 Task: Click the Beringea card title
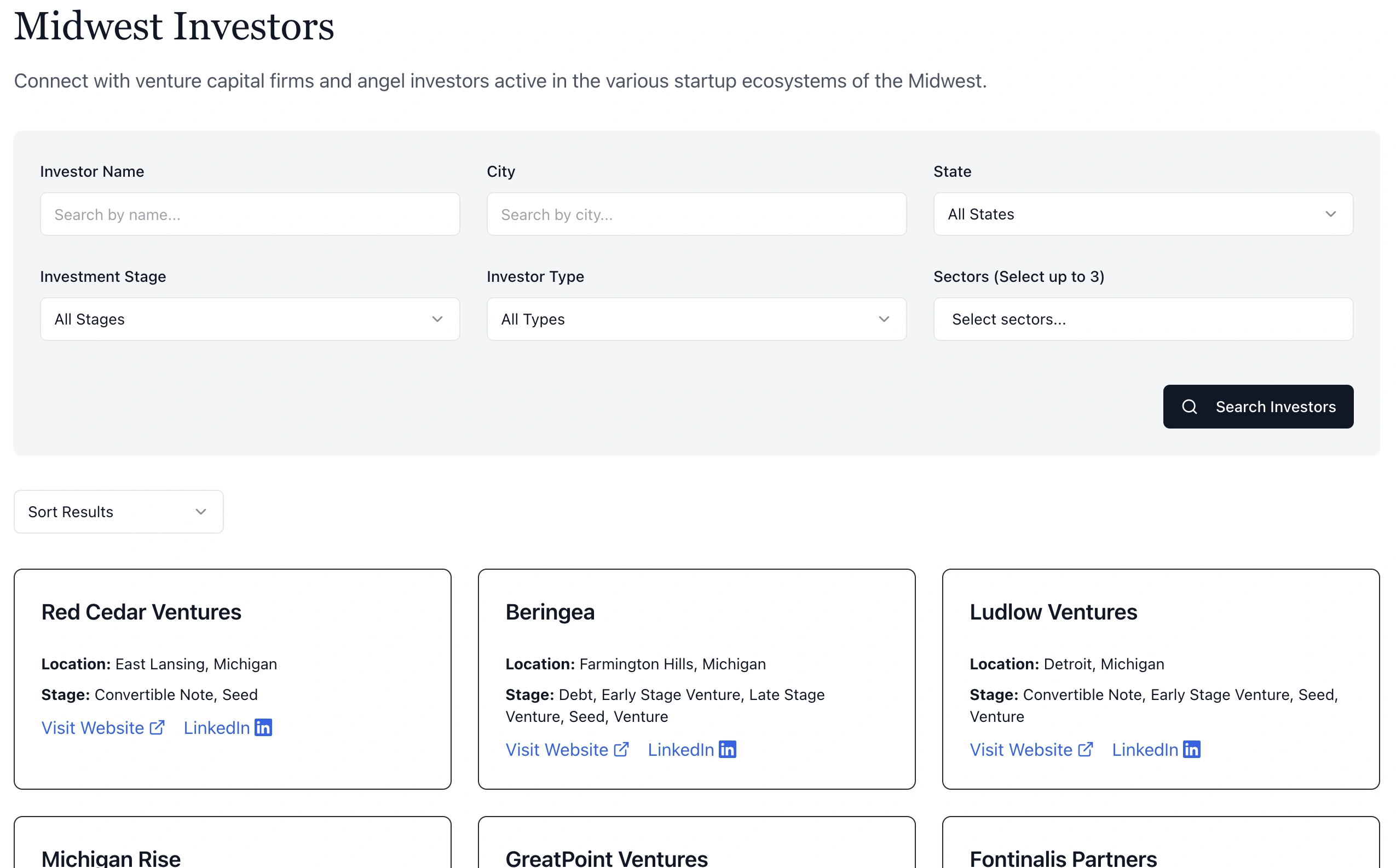point(550,612)
